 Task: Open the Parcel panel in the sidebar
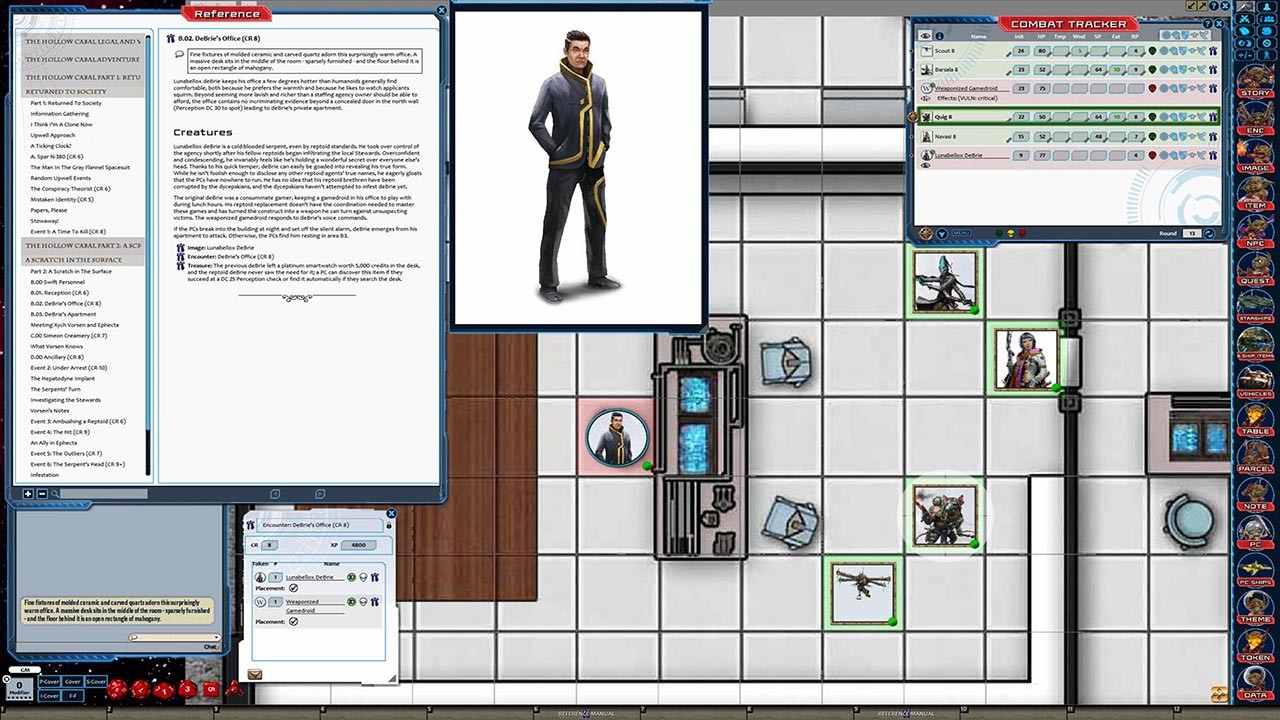(x=1257, y=463)
